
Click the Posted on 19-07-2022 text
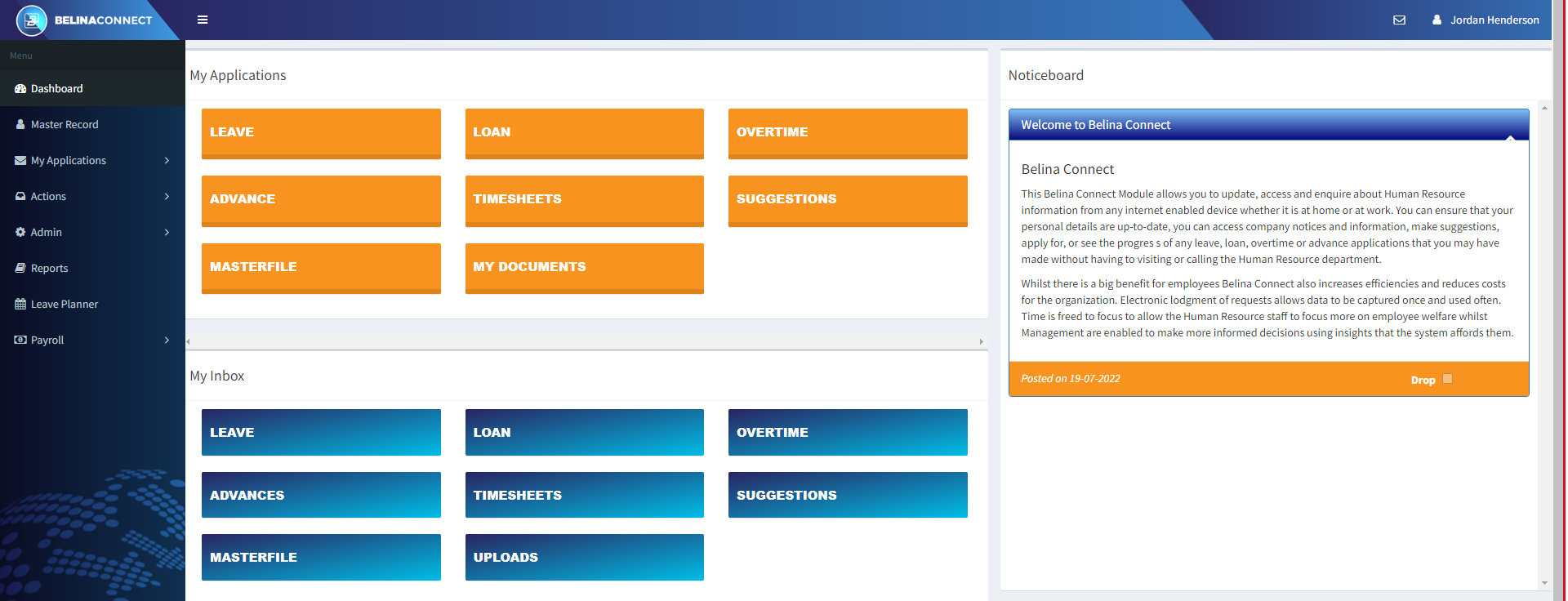(x=1070, y=379)
